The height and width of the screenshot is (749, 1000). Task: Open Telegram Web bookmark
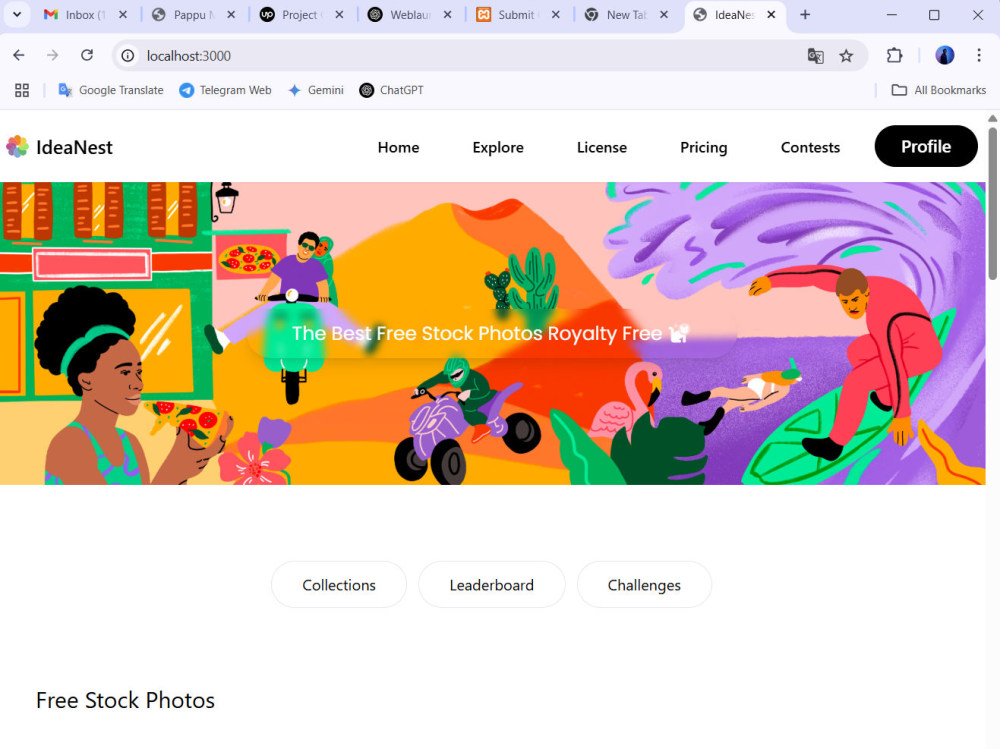(x=225, y=90)
